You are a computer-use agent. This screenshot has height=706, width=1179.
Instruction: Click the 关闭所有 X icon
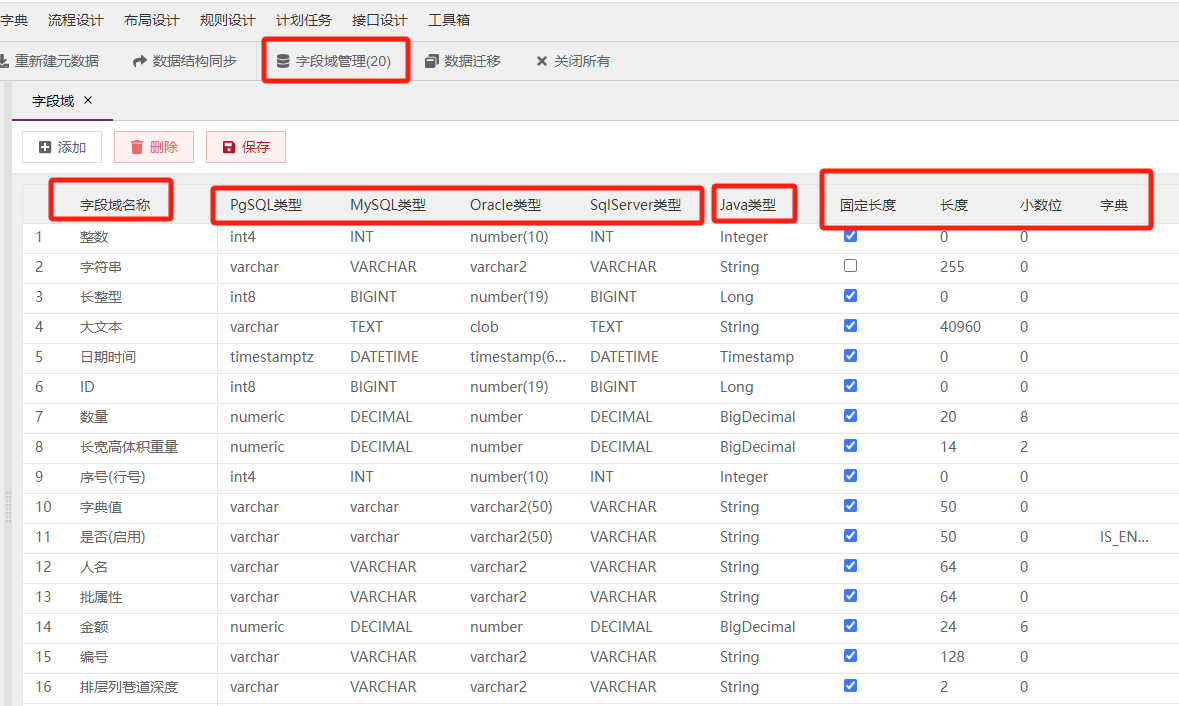541,61
